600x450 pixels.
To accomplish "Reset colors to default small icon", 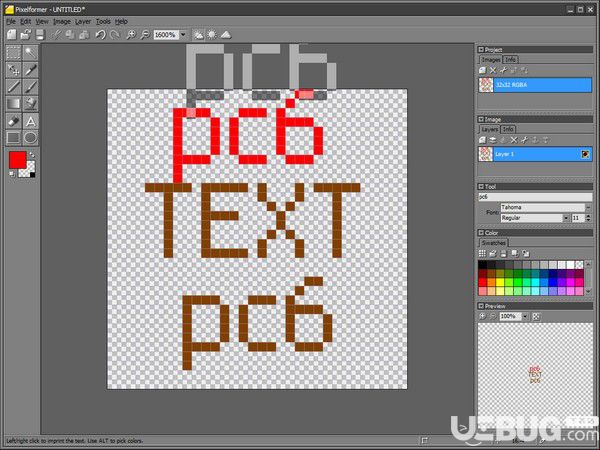I will click(x=12, y=174).
